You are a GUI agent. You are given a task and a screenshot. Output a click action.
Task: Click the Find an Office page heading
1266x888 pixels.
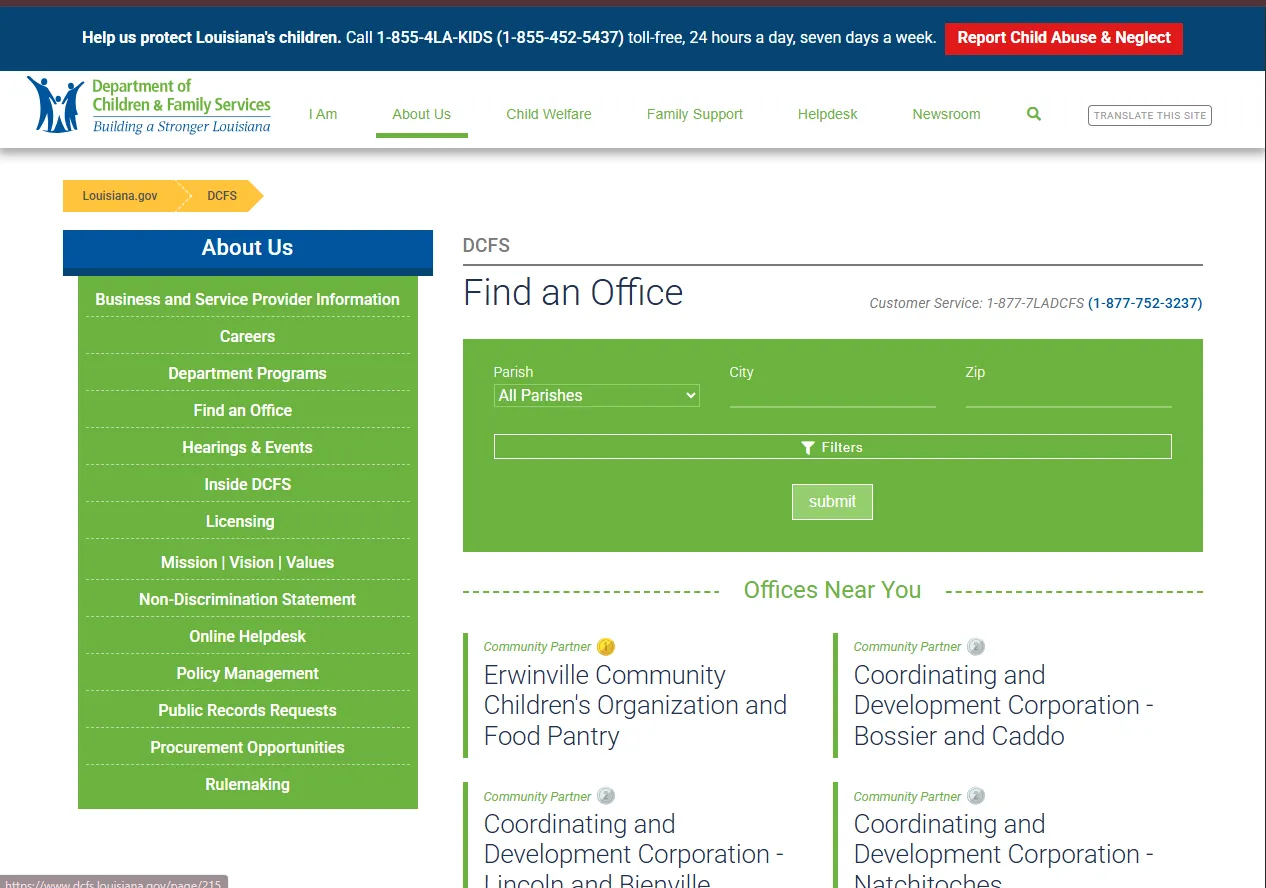tap(573, 292)
